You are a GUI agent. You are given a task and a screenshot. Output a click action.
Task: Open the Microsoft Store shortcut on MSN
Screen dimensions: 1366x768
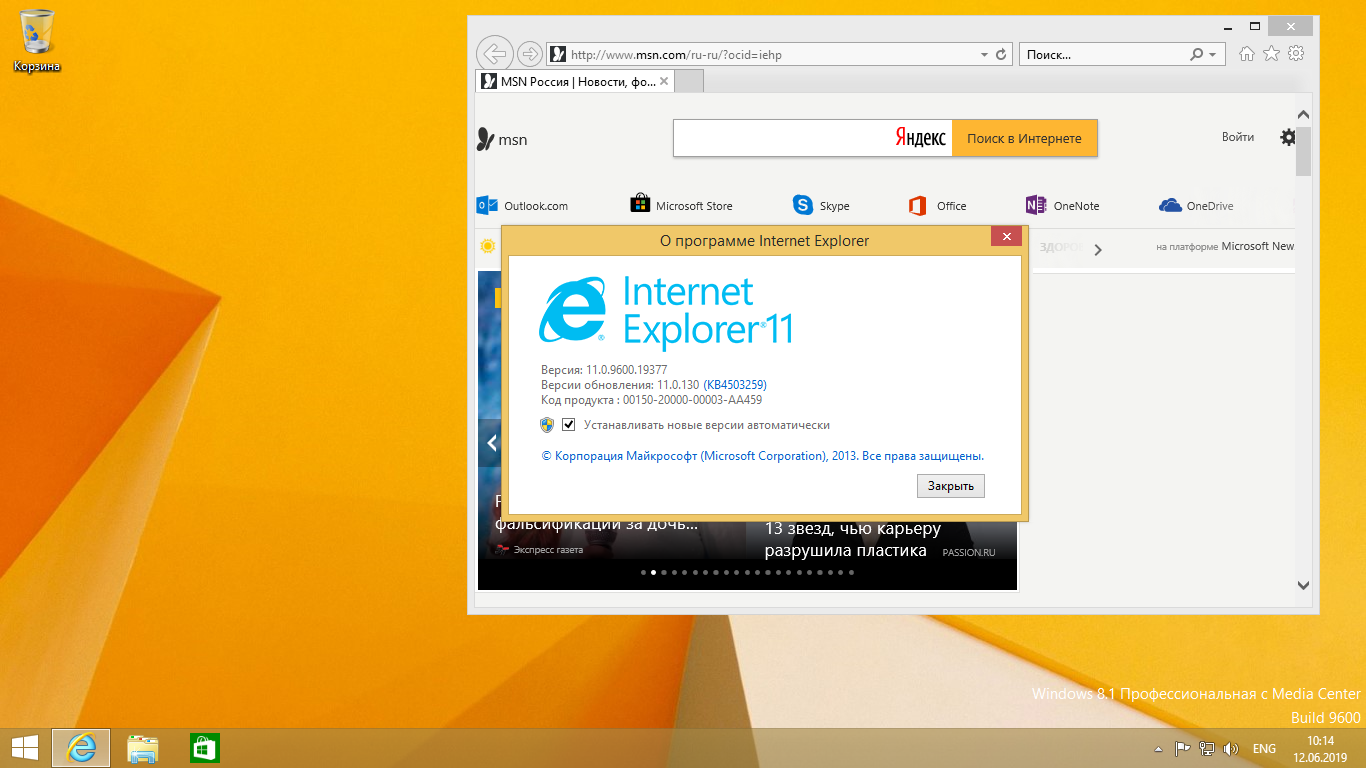[681, 205]
